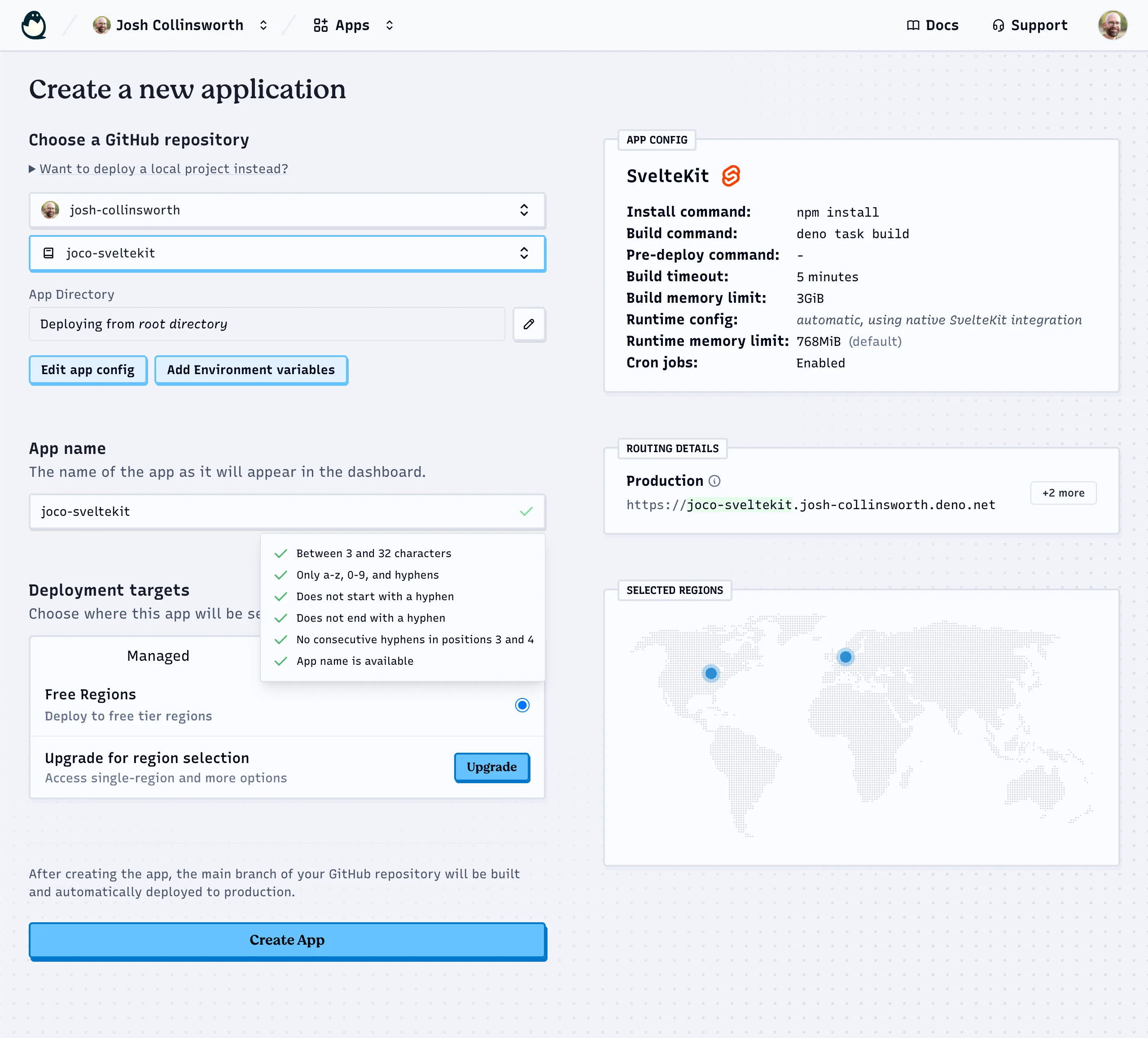The image size is (1148, 1038).
Task: Click the Deploying from root directory field
Action: [x=267, y=324]
